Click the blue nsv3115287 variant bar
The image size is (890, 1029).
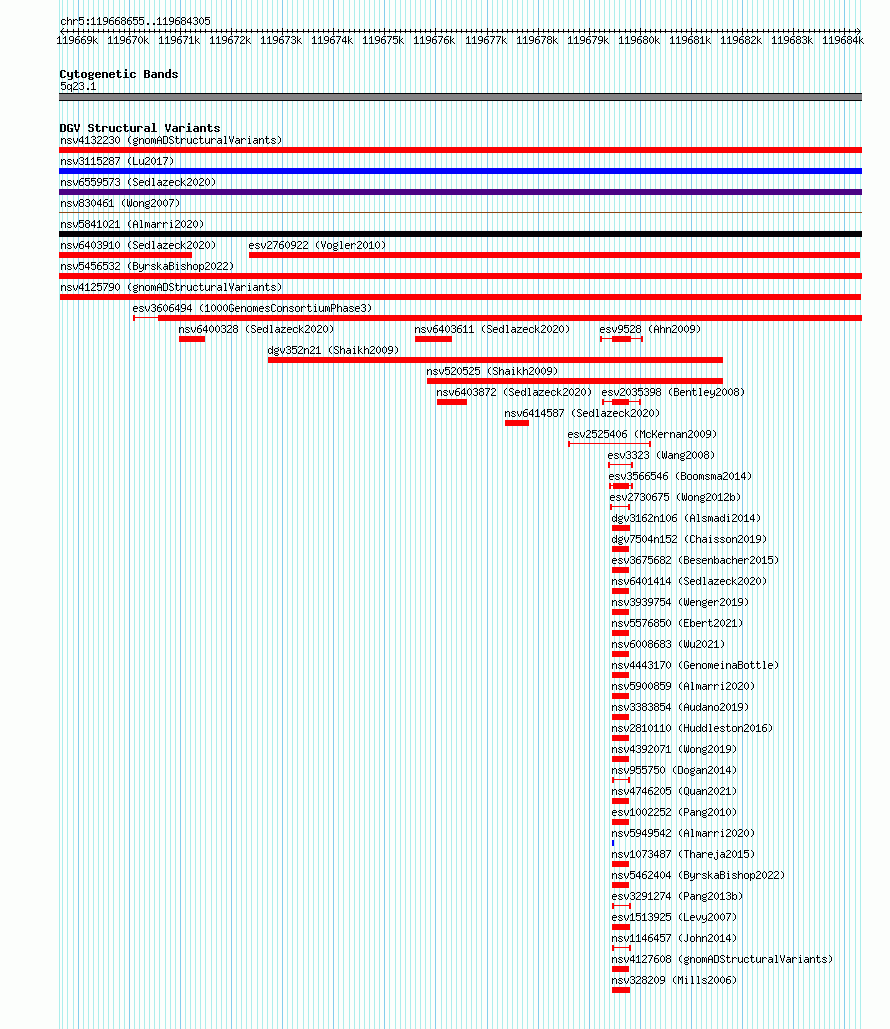(460, 171)
